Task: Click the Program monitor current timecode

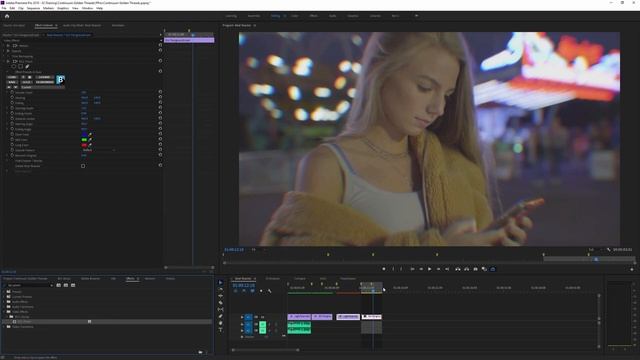Action: pyautogui.click(x=234, y=249)
